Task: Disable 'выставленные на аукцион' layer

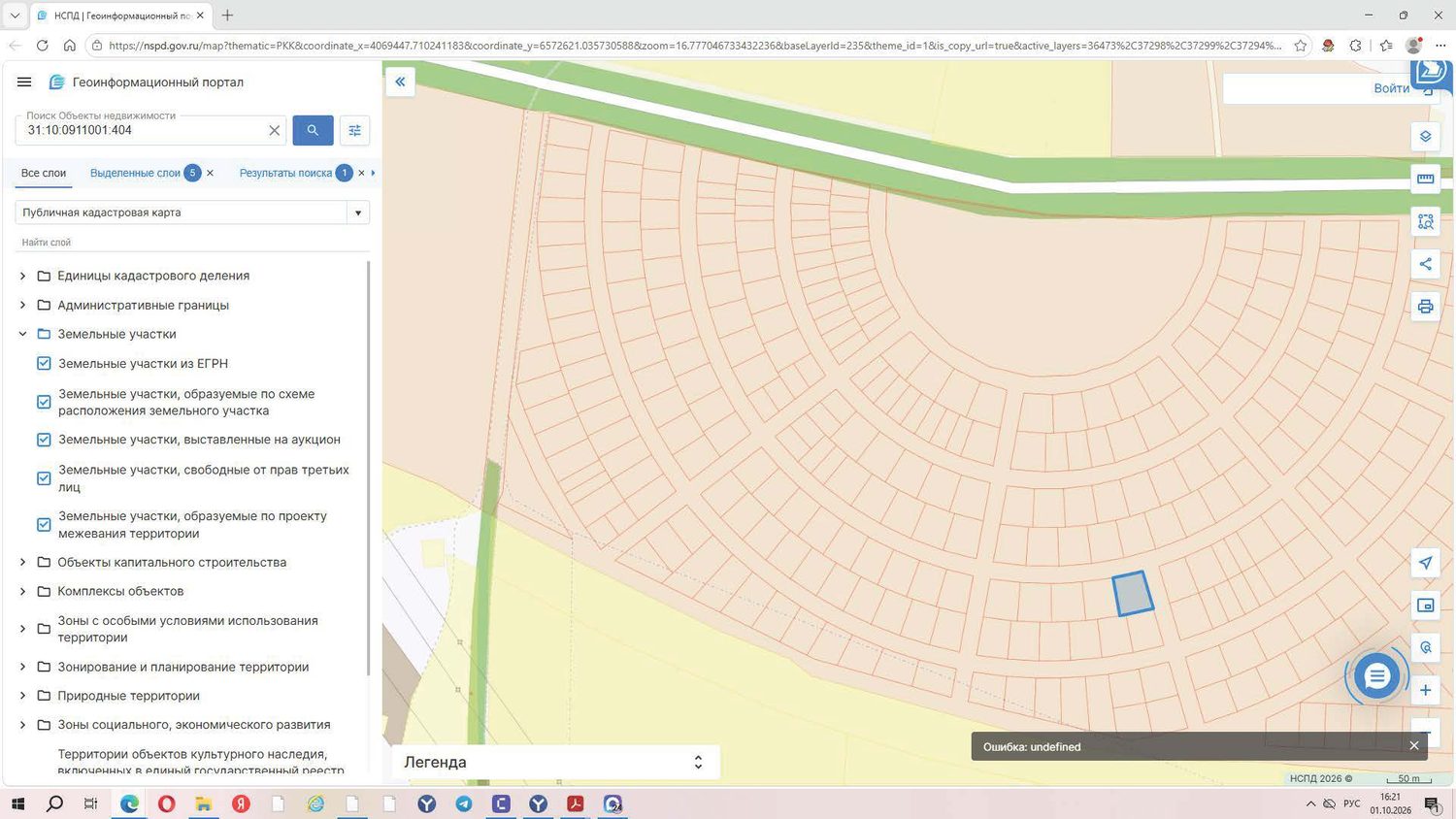Action: coord(44,440)
